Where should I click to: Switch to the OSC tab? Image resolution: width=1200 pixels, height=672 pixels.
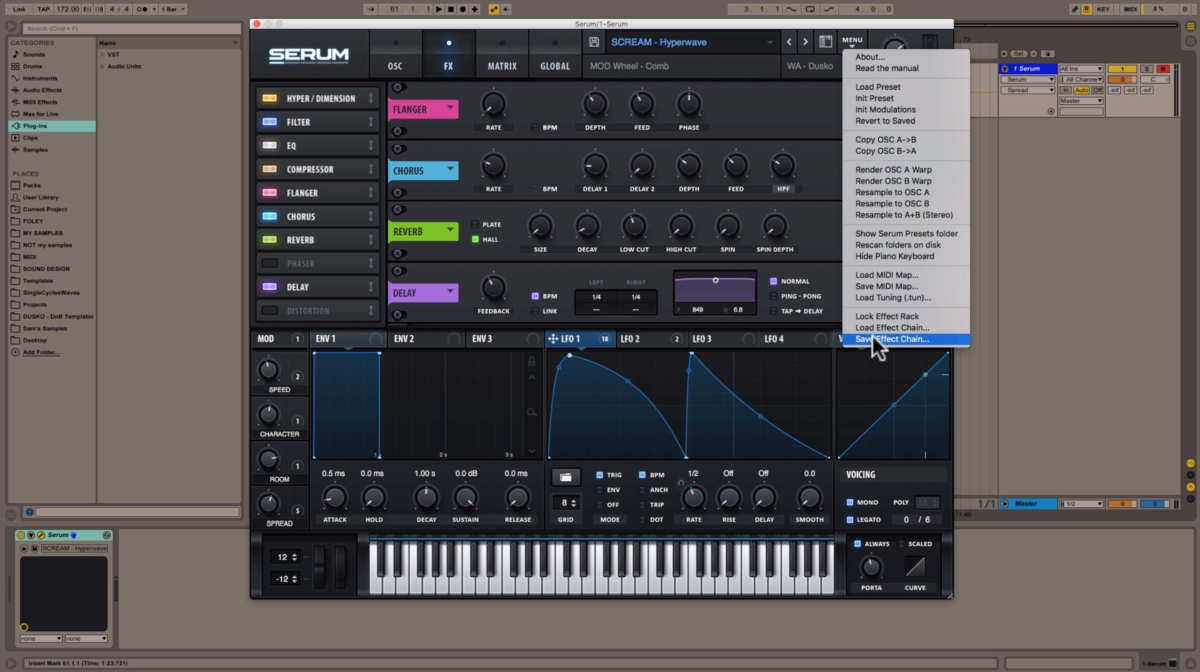[395, 55]
